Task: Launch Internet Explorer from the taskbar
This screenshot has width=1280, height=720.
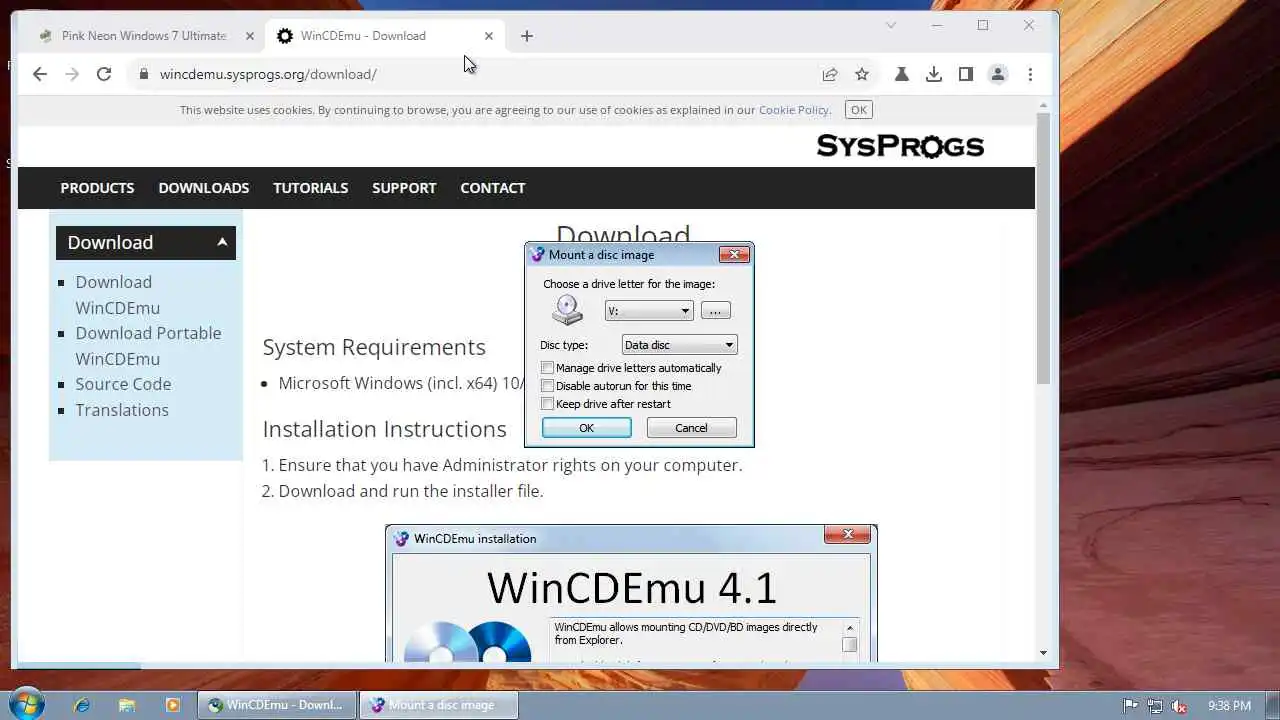Action: (x=82, y=705)
